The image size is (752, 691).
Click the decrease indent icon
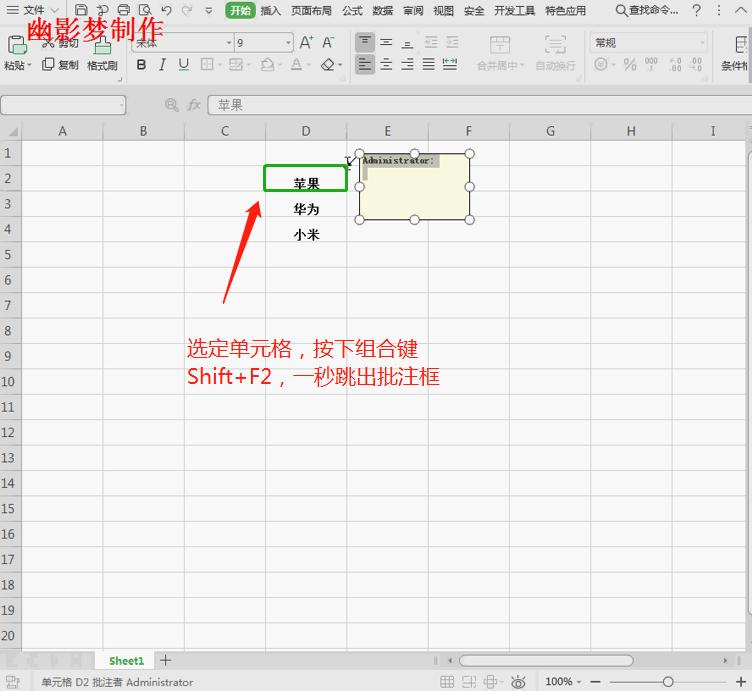(x=431, y=43)
